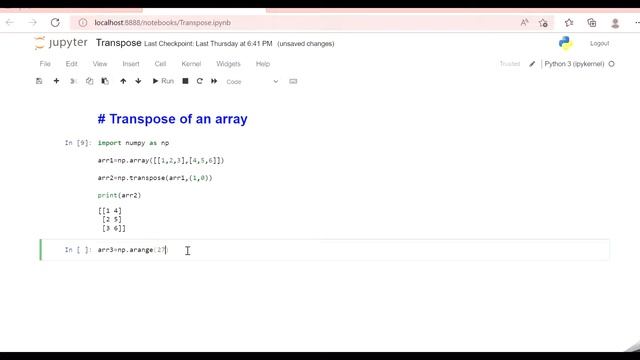The image size is (640, 360).
Task: Open the browser Favorites list icon
Action: coord(569,22)
